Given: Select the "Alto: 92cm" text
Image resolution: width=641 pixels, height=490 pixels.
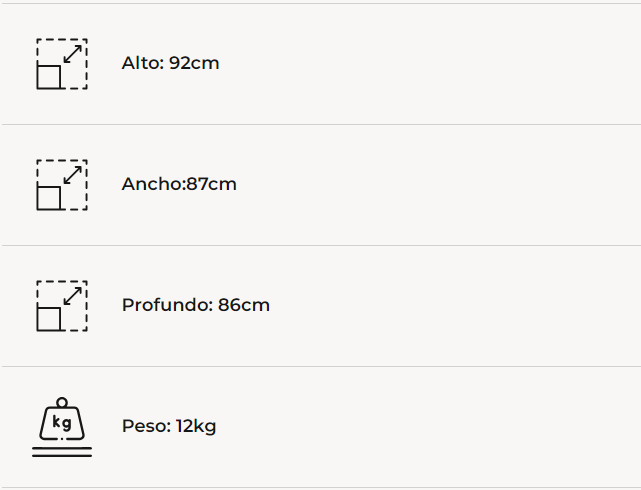Looking at the screenshot, I should pyautogui.click(x=170, y=64).
